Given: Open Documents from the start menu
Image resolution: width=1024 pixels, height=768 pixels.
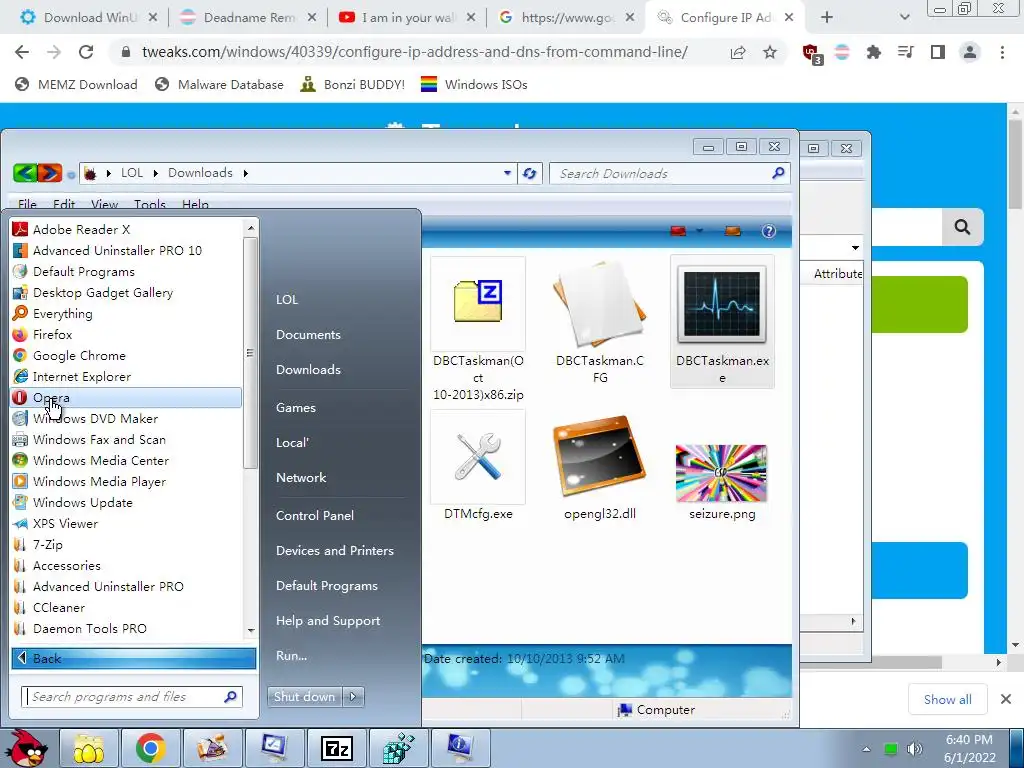Looking at the screenshot, I should (308, 334).
